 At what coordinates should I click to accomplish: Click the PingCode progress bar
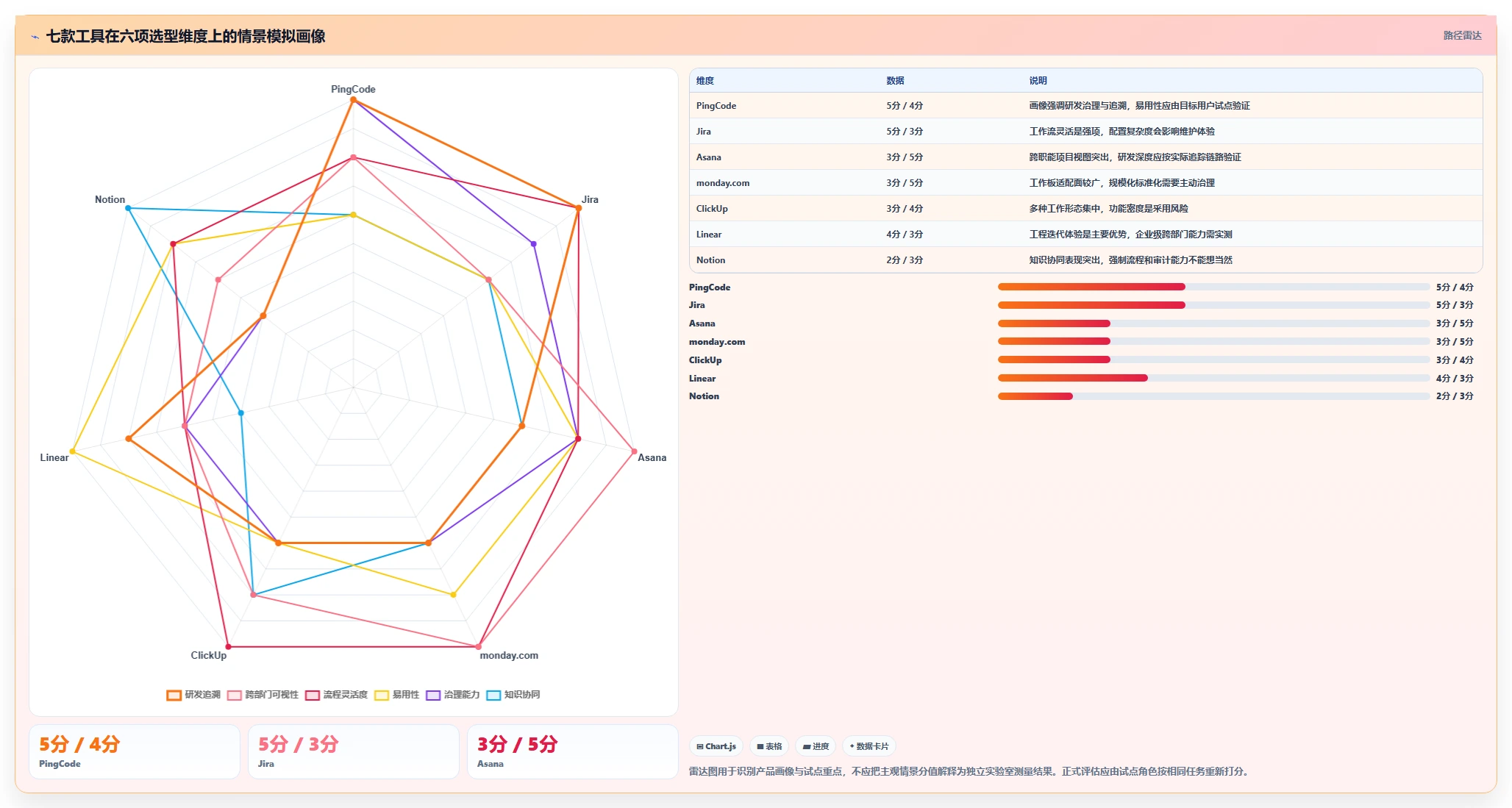click(1213, 287)
